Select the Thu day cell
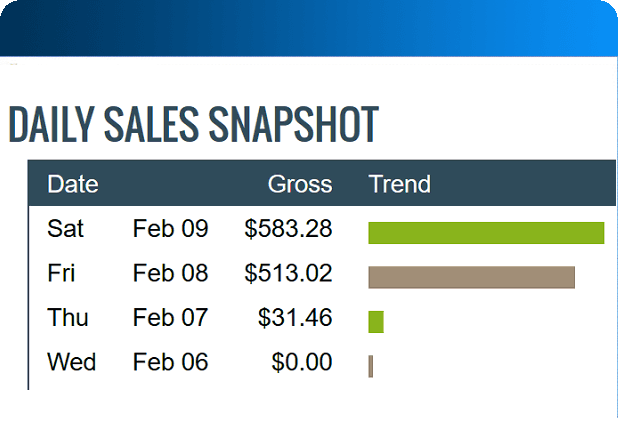The height and width of the screenshot is (437, 618). click(67, 318)
